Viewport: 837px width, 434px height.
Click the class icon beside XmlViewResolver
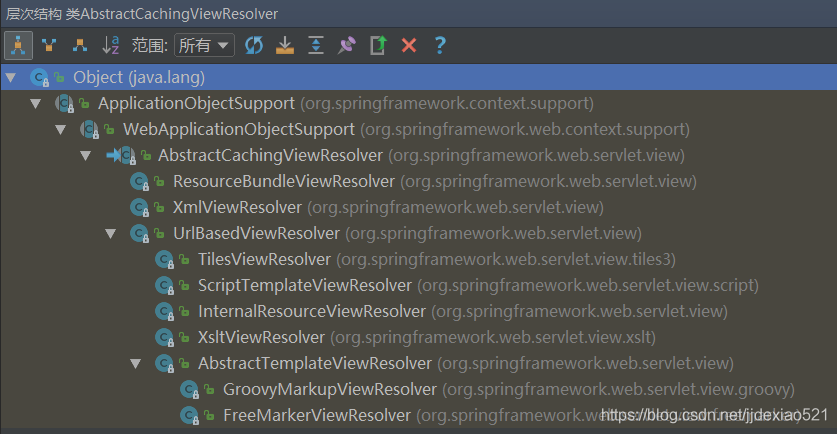point(139,208)
